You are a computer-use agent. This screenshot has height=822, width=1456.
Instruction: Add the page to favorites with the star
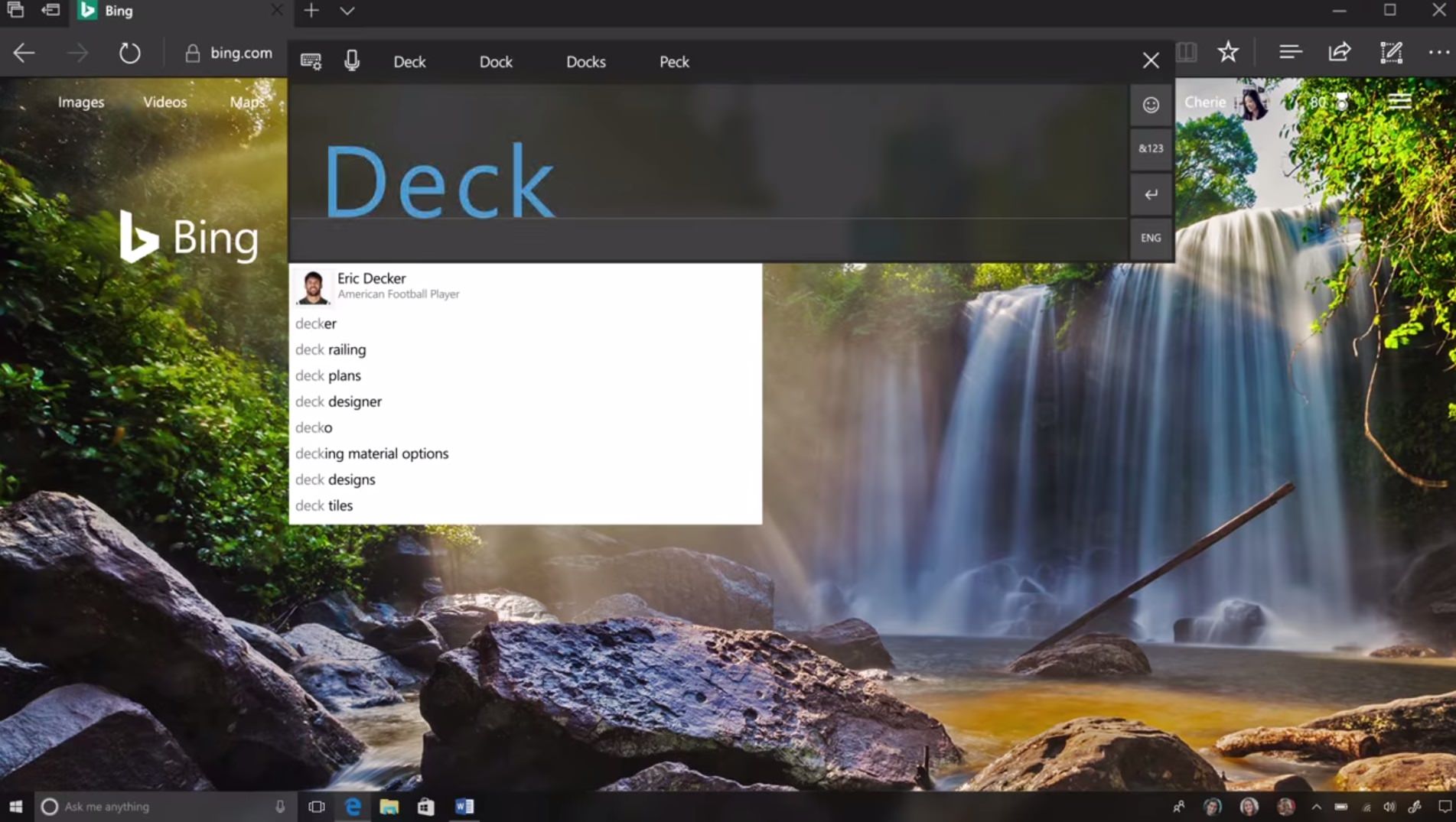pos(1228,52)
